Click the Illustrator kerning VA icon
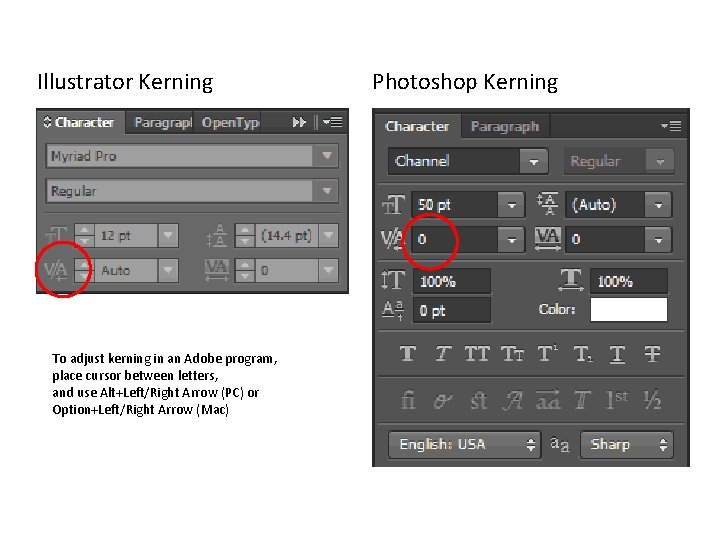The width and height of the screenshot is (720, 540). 55,270
